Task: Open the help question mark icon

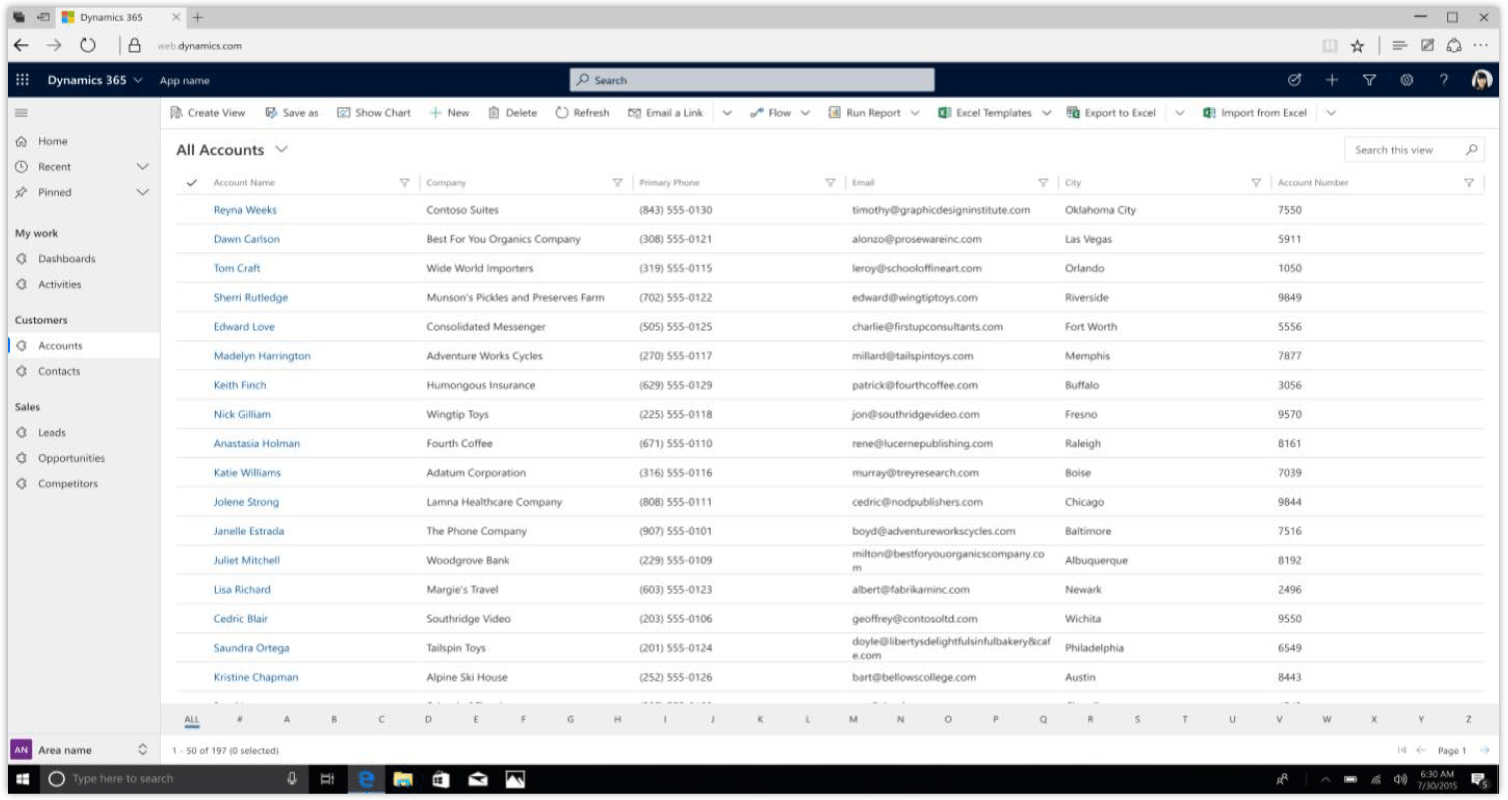Action: click(1444, 80)
